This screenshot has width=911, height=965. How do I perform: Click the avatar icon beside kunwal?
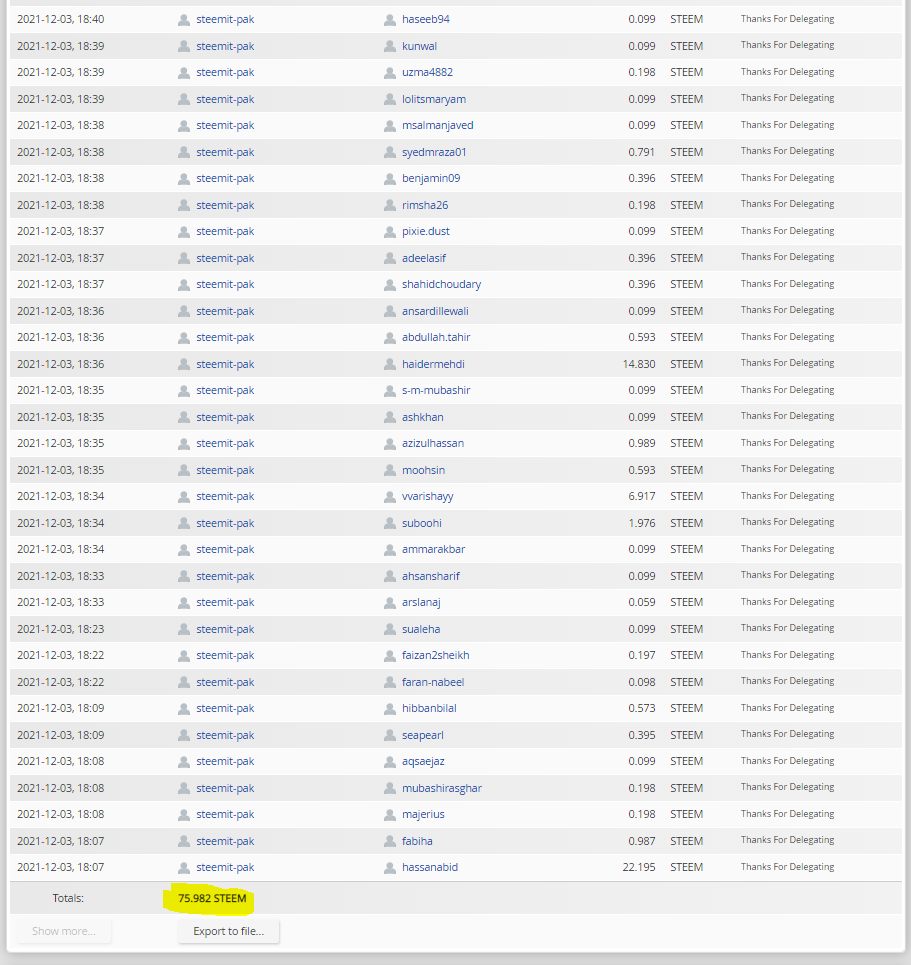coord(390,47)
